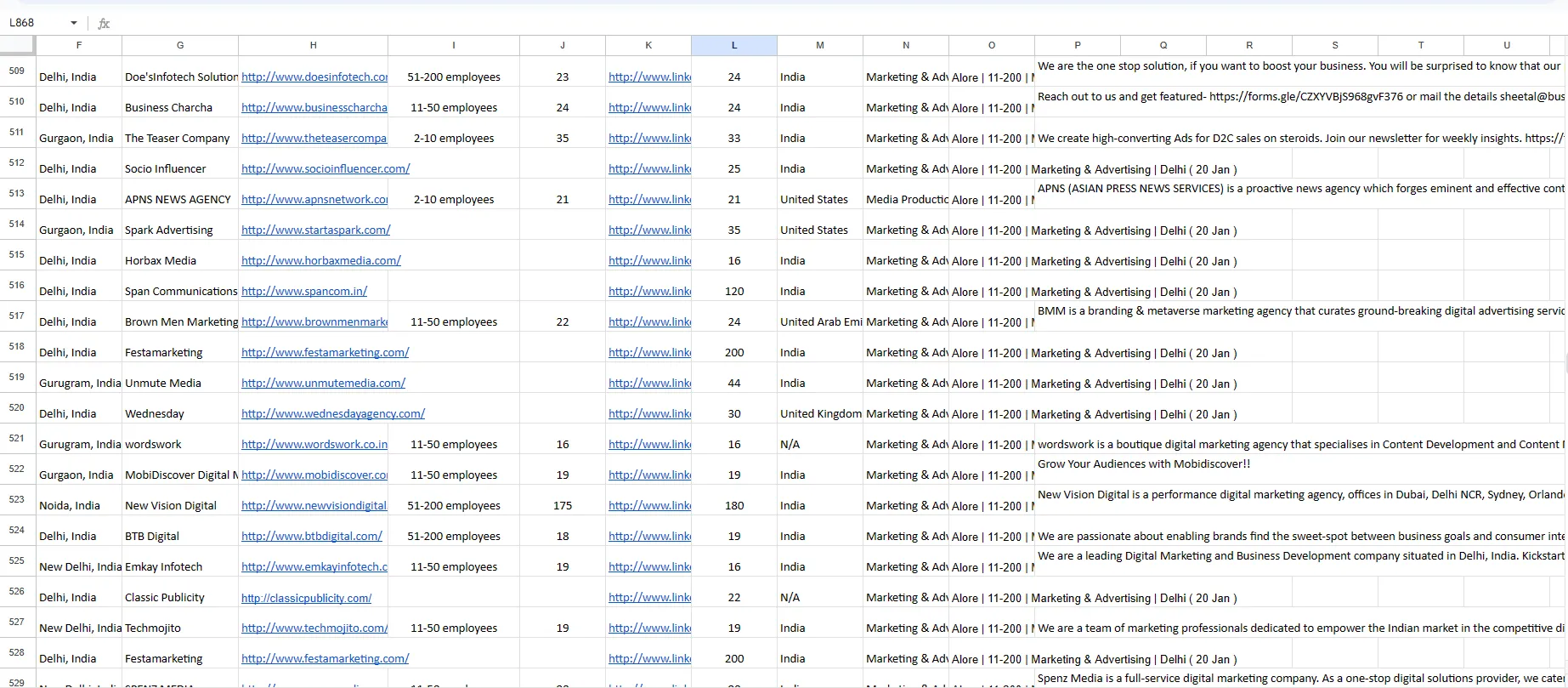
Task: Select the APNS description text cell
Action: (1300, 189)
